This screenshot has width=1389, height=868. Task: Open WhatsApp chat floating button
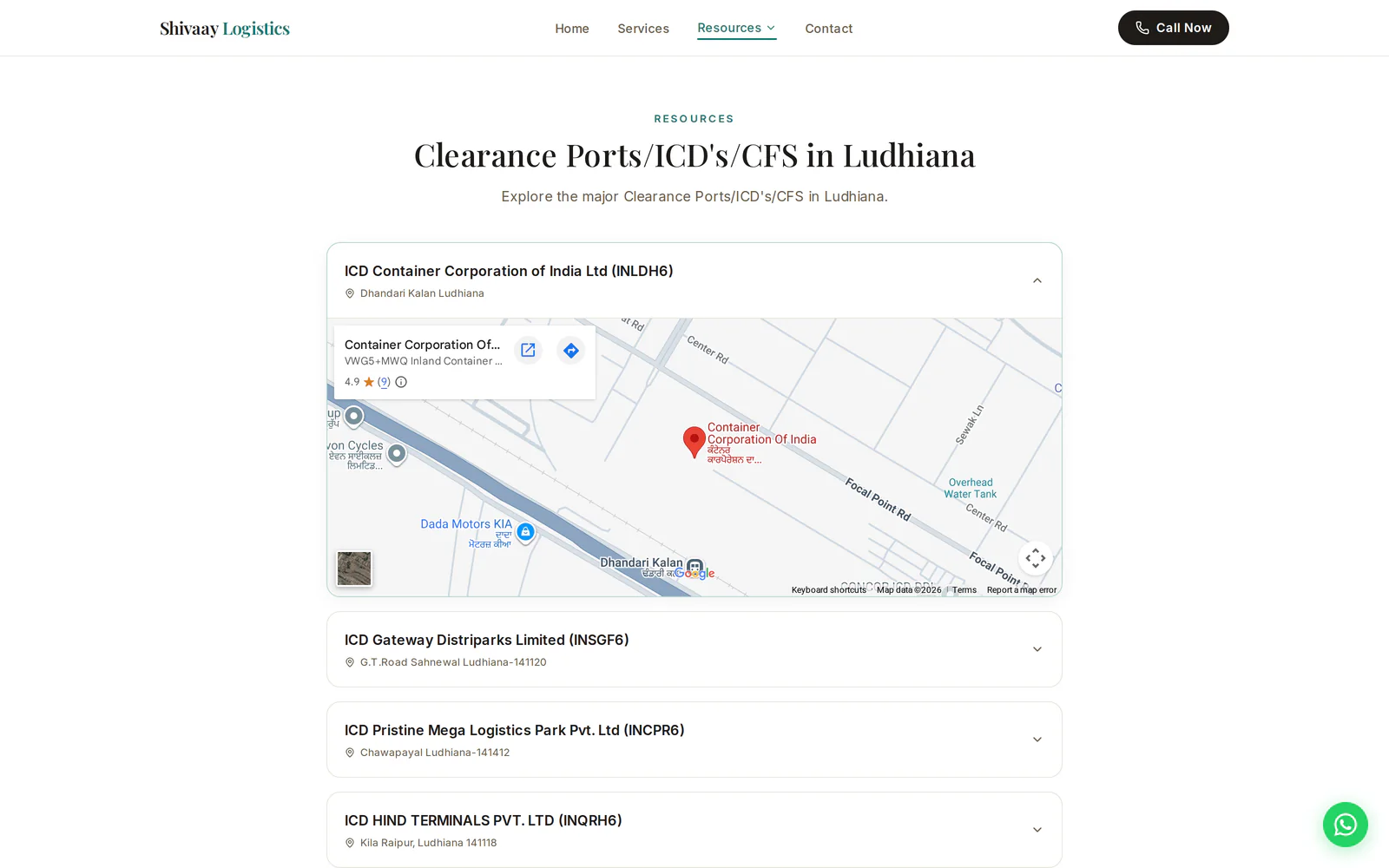point(1345,825)
